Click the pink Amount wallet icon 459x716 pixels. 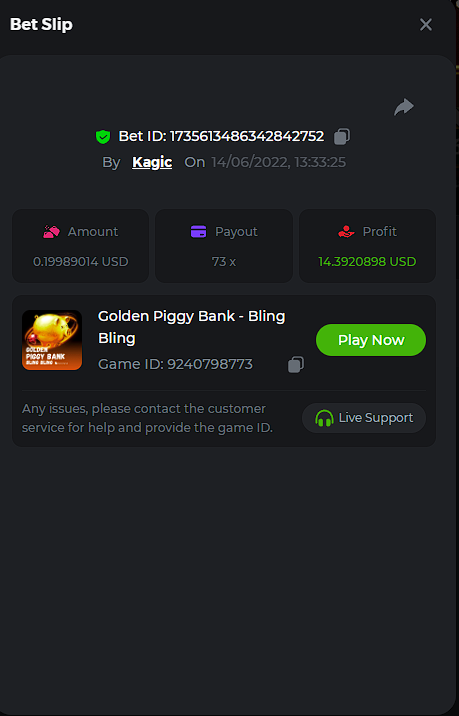point(52,232)
